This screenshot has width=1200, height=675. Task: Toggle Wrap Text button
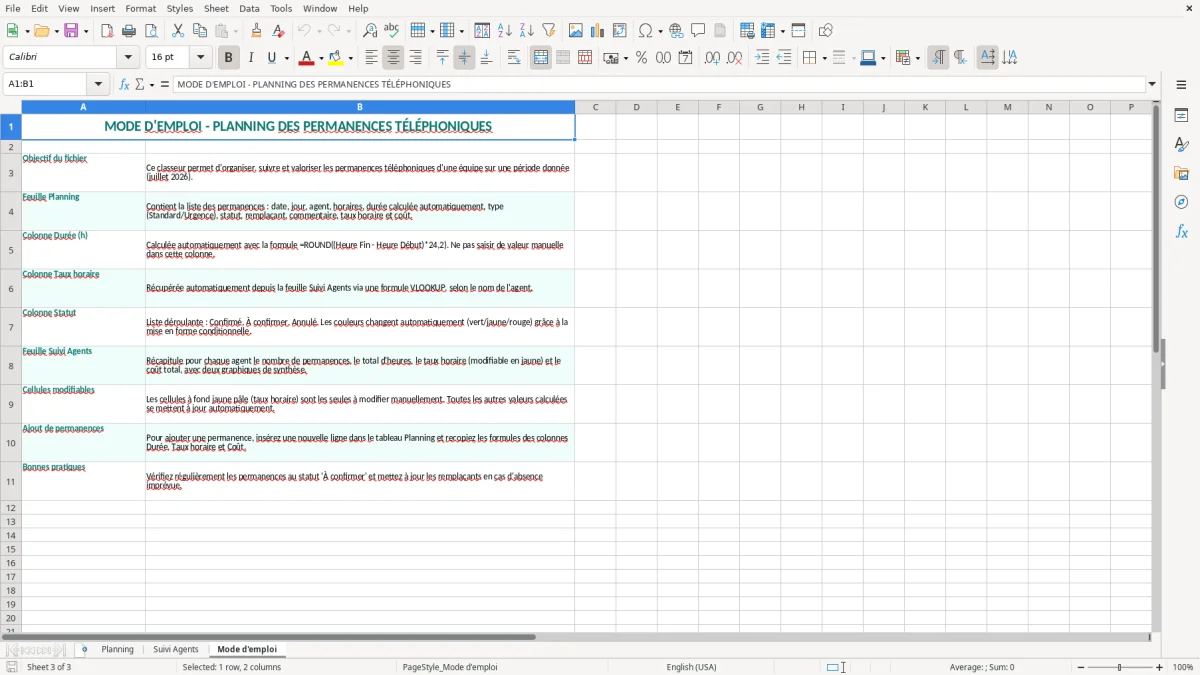click(x=514, y=58)
